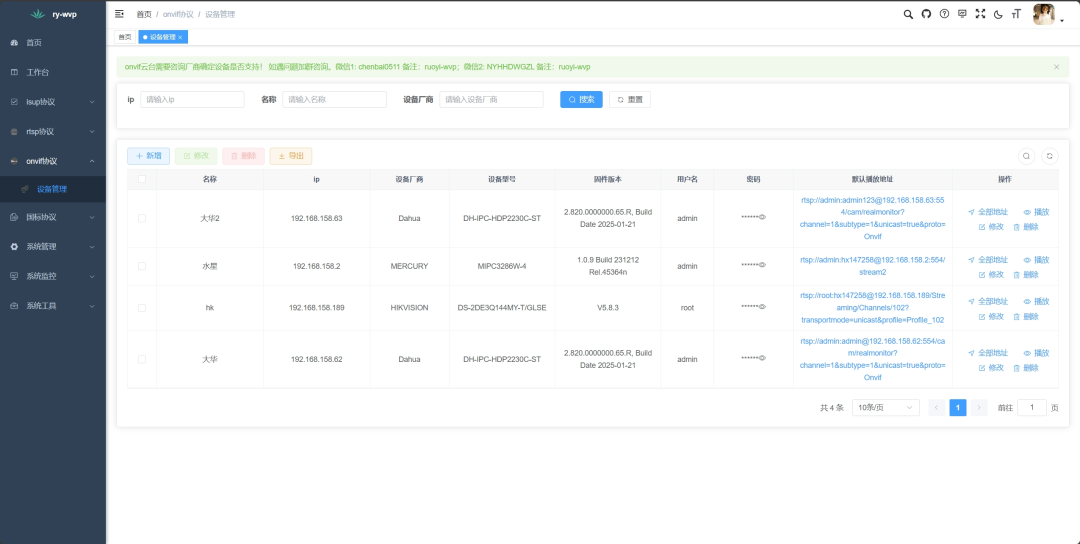
Task: Close the green onvif notice banner
Action: click(x=1057, y=67)
